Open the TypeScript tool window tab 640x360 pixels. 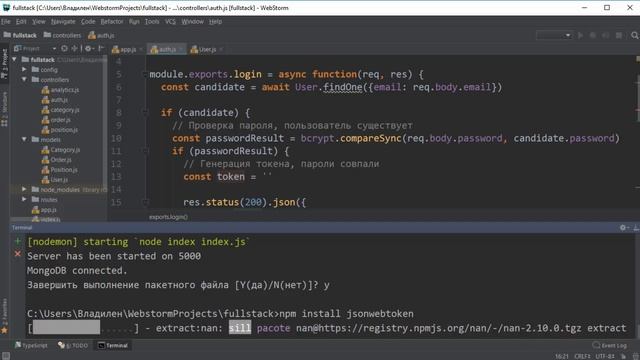pos(31,345)
